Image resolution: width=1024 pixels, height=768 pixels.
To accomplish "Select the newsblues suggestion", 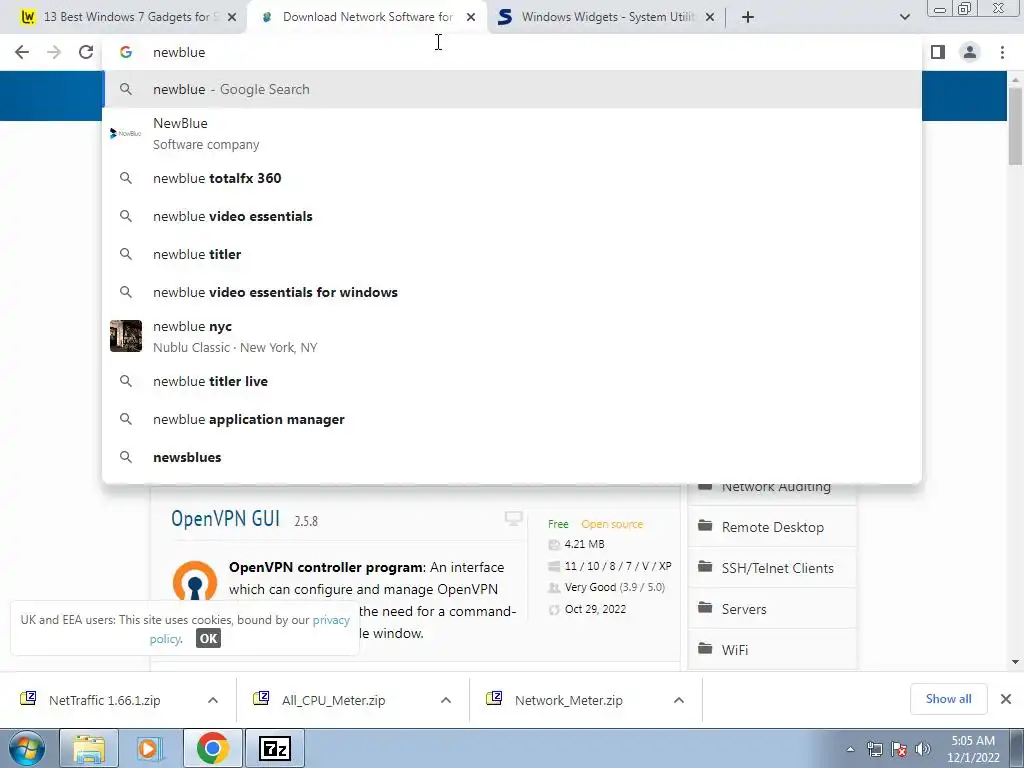I will pos(512,457).
